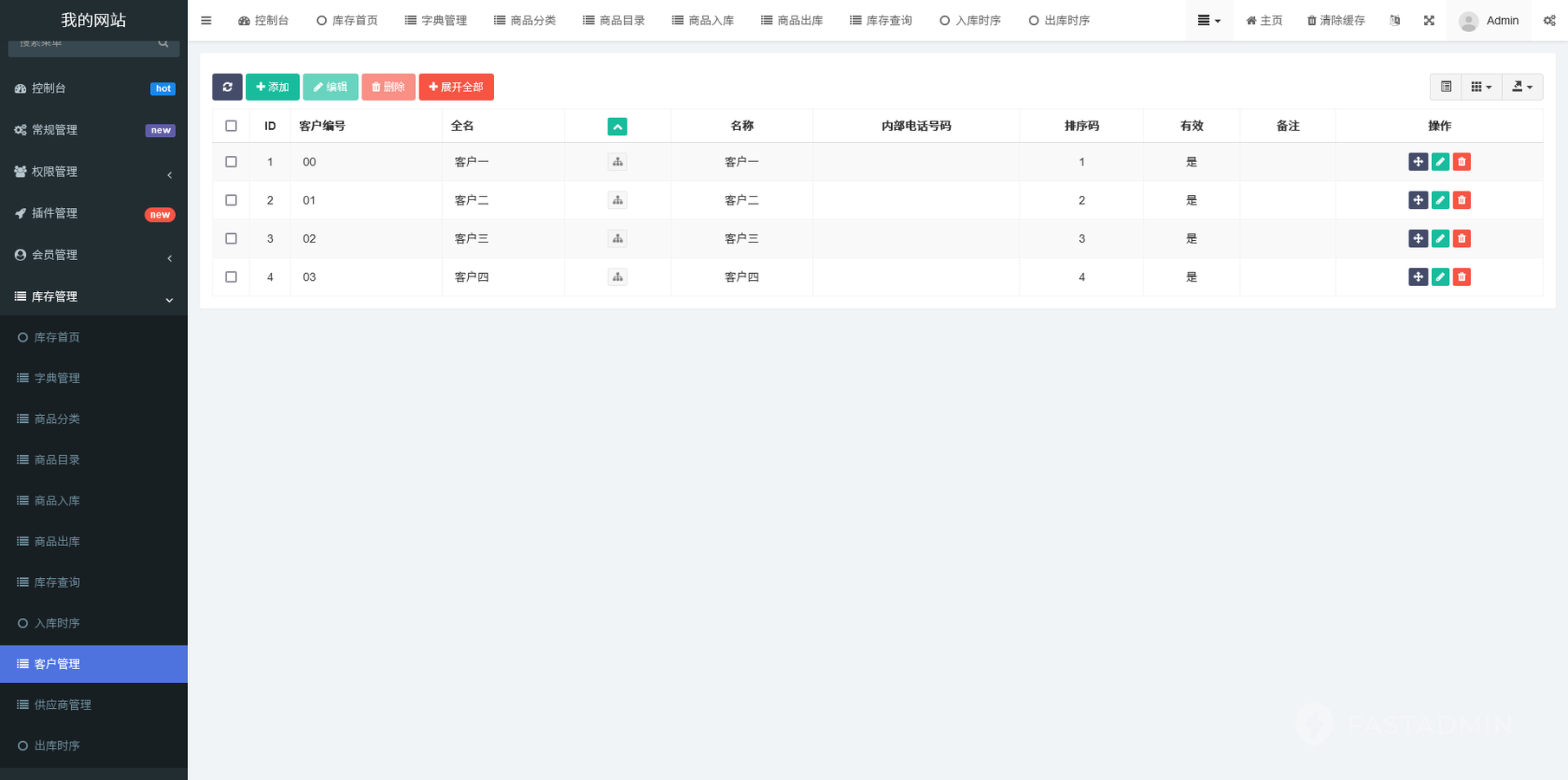Image resolution: width=1568 pixels, height=780 pixels.
Task: Click the red delete trash icon for 客户三 row
Action: tap(1461, 238)
